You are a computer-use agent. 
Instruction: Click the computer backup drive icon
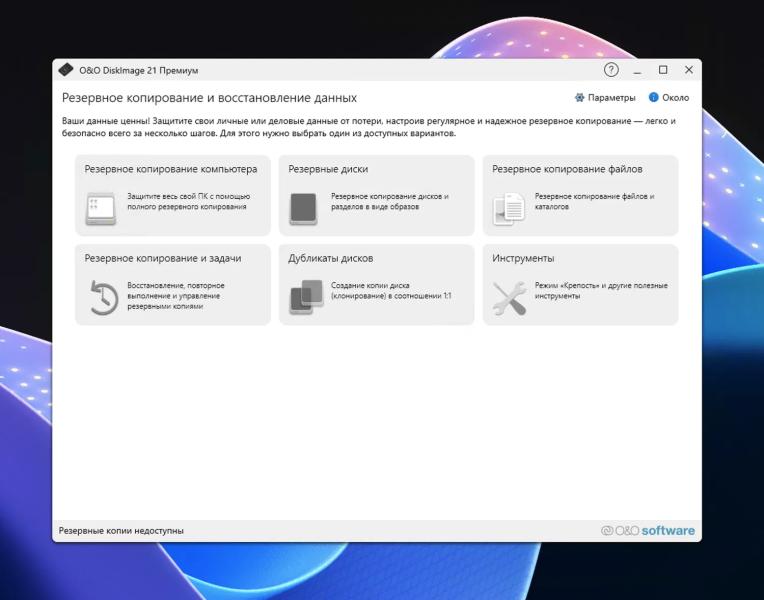pos(101,208)
